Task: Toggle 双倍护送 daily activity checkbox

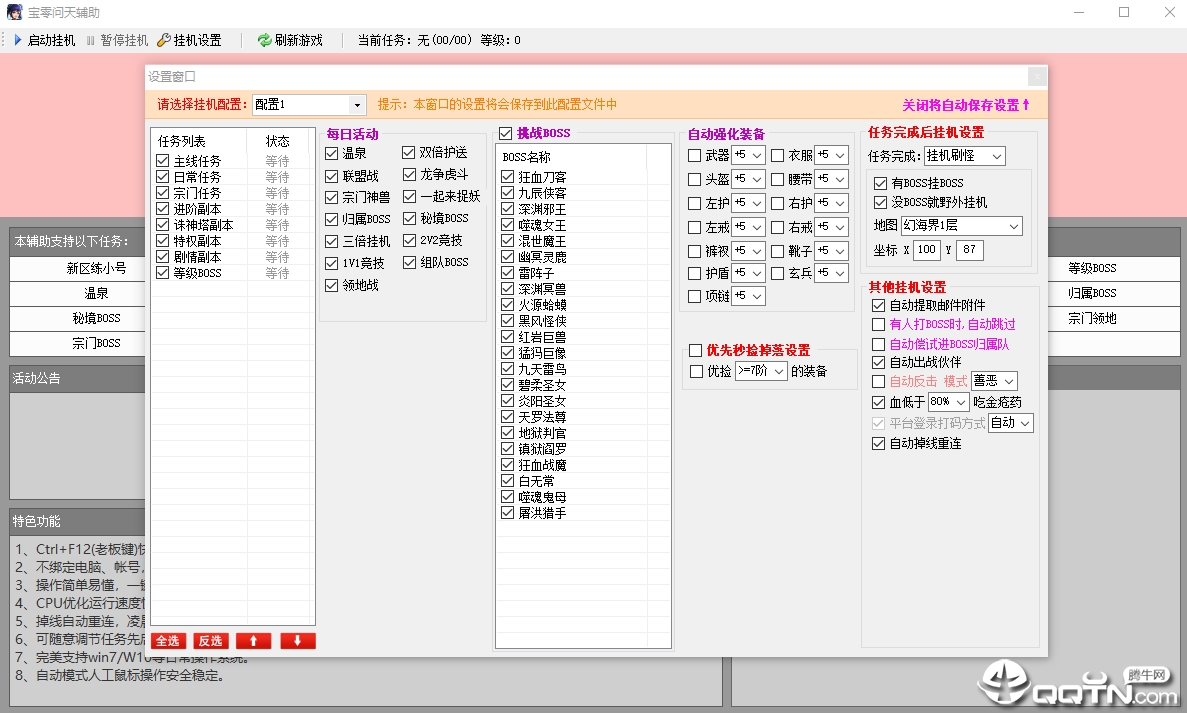Action: tap(409, 153)
